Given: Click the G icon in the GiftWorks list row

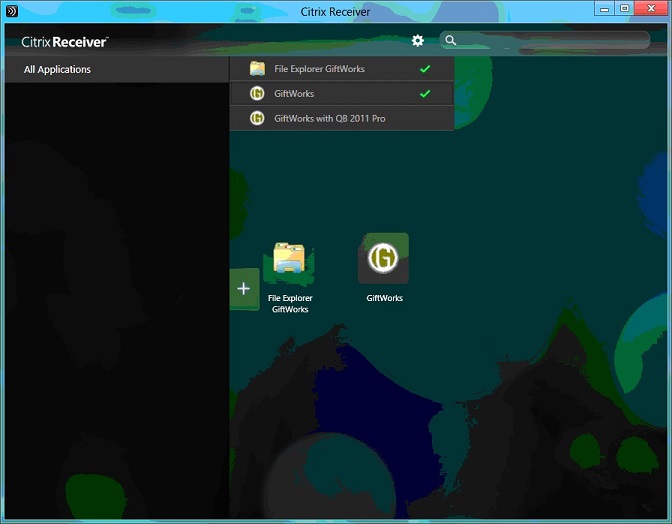Looking at the screenshot, I should coord(257,93).
